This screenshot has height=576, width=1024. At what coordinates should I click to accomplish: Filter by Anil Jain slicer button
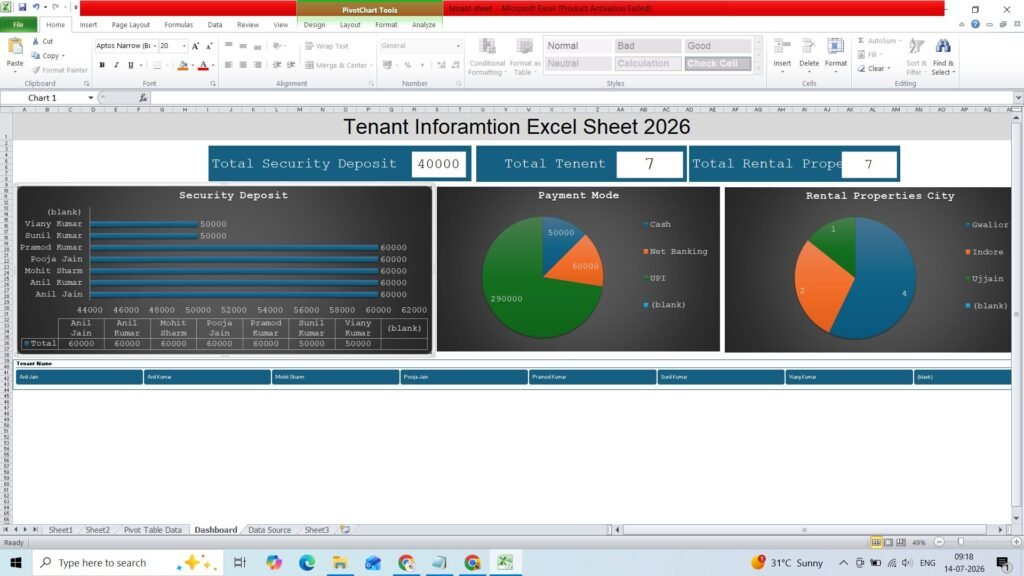(79, 377)
